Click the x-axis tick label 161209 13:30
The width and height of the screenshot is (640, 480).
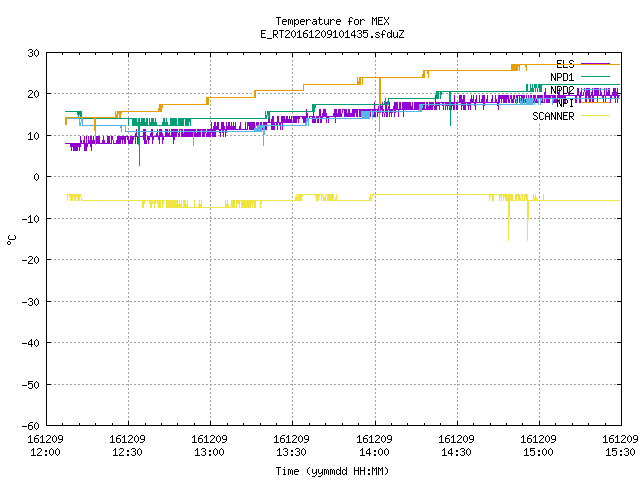point(291,446)
